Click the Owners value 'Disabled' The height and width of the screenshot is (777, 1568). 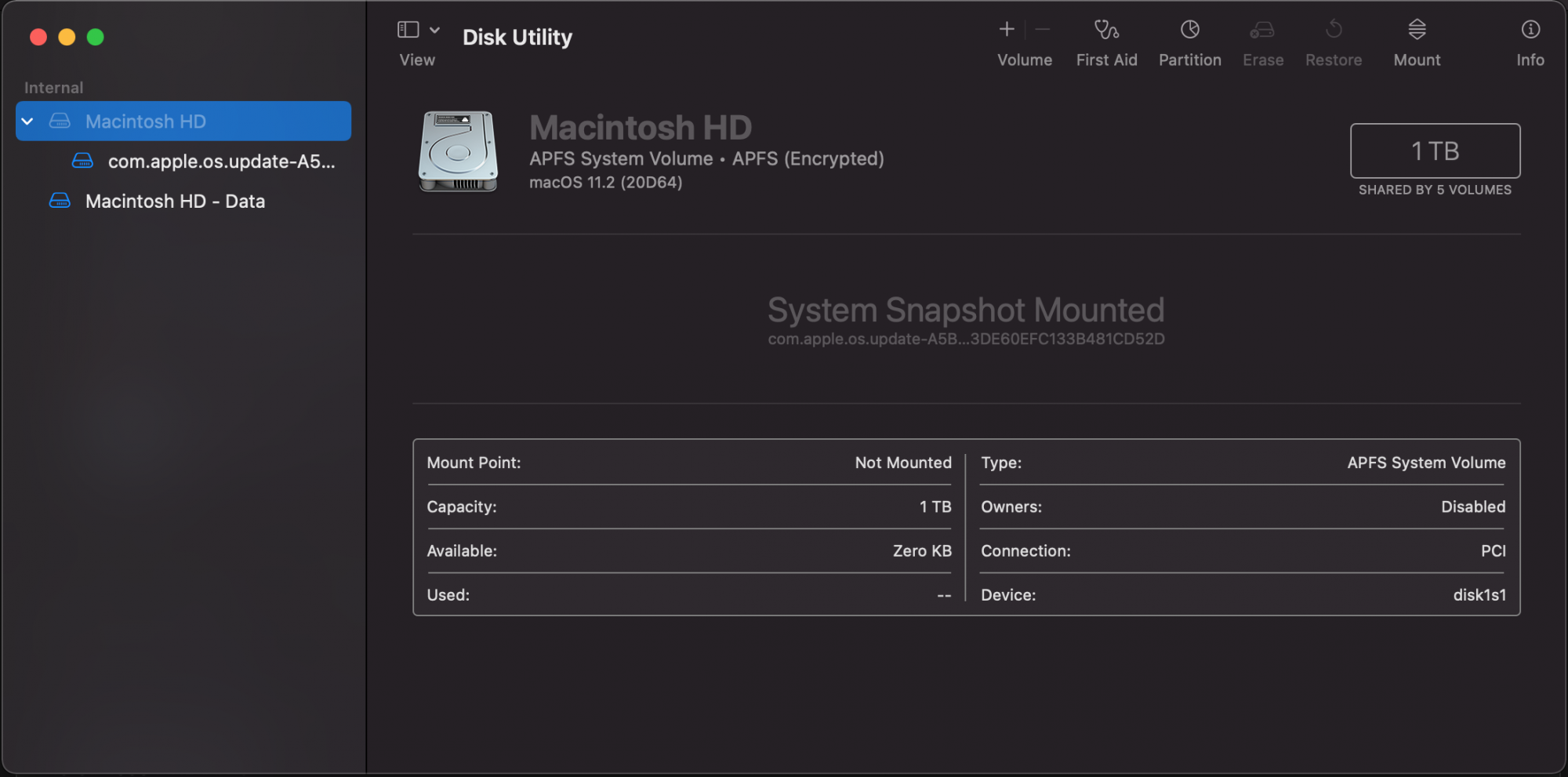1473,507
